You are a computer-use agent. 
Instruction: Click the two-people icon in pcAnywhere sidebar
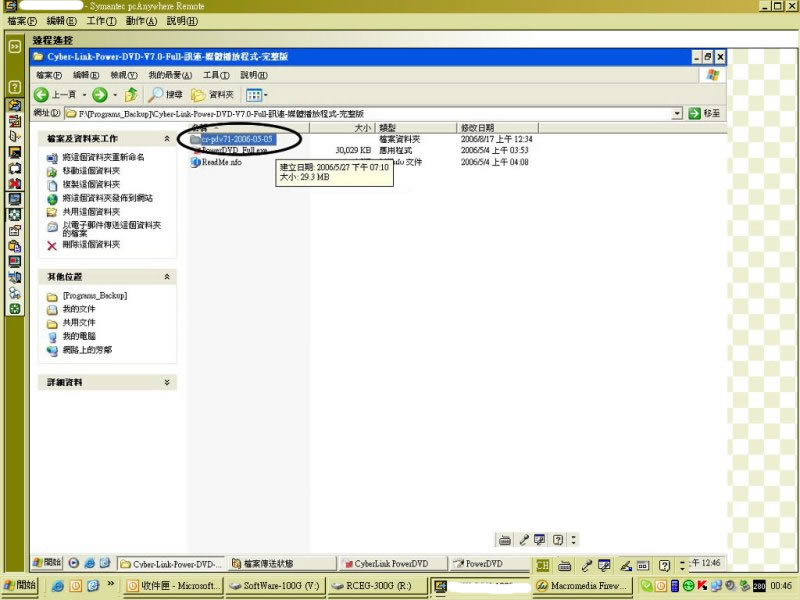[15, 293]
